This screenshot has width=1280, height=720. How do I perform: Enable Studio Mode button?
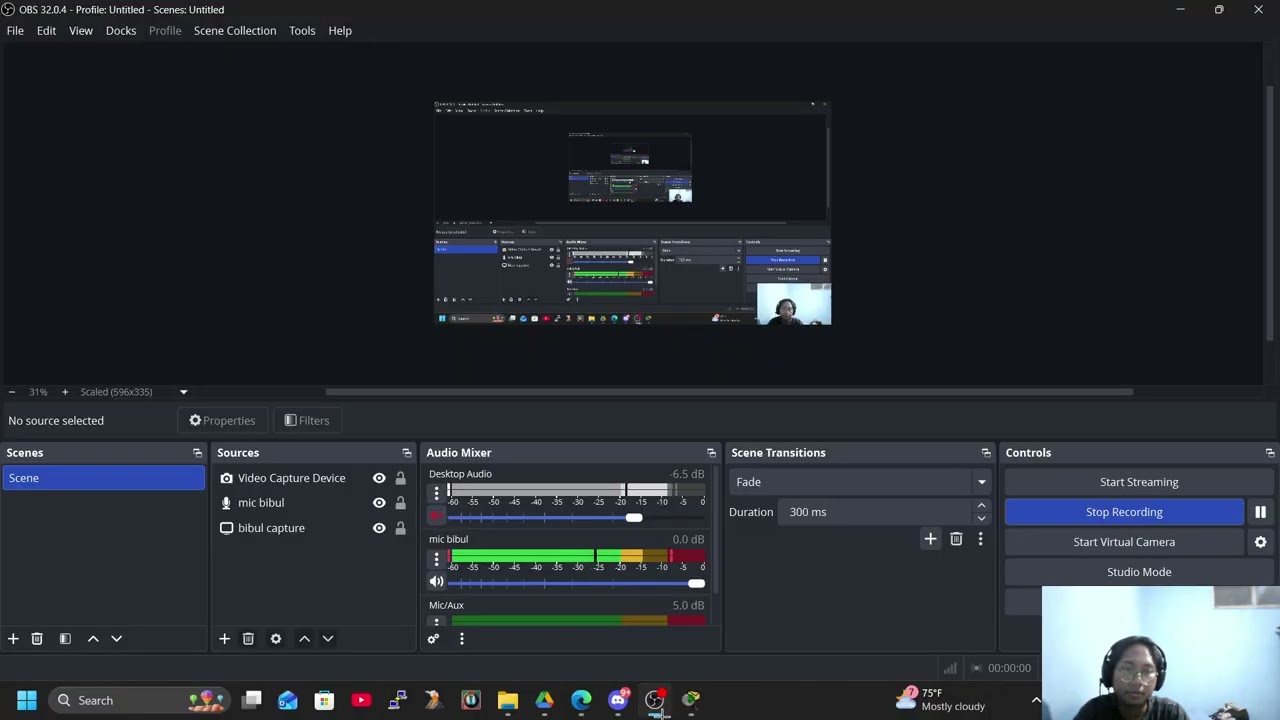click(x=1139, y=572)
